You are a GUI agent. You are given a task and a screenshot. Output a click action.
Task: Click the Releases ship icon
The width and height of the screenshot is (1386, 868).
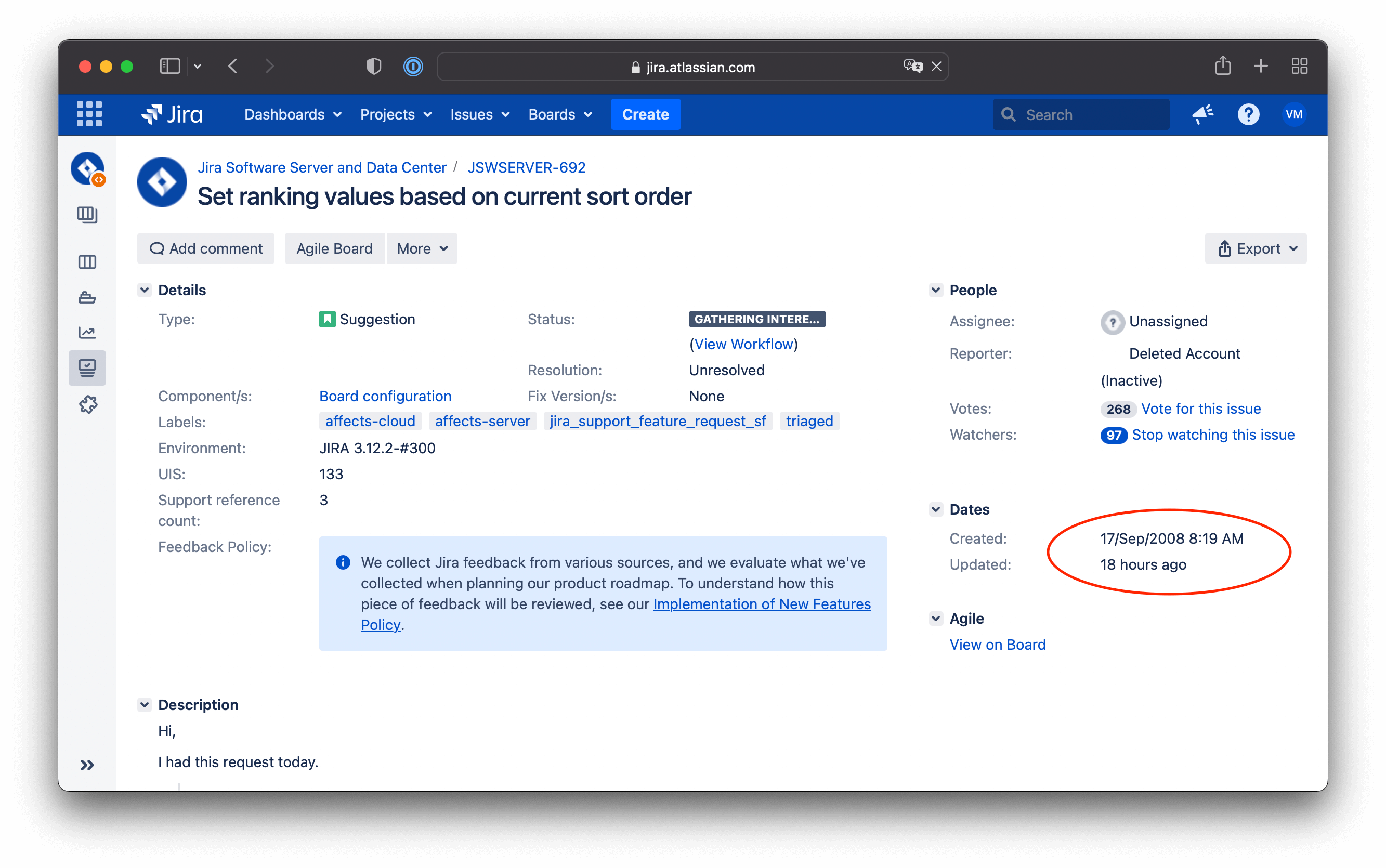click(x=88, y=297)
